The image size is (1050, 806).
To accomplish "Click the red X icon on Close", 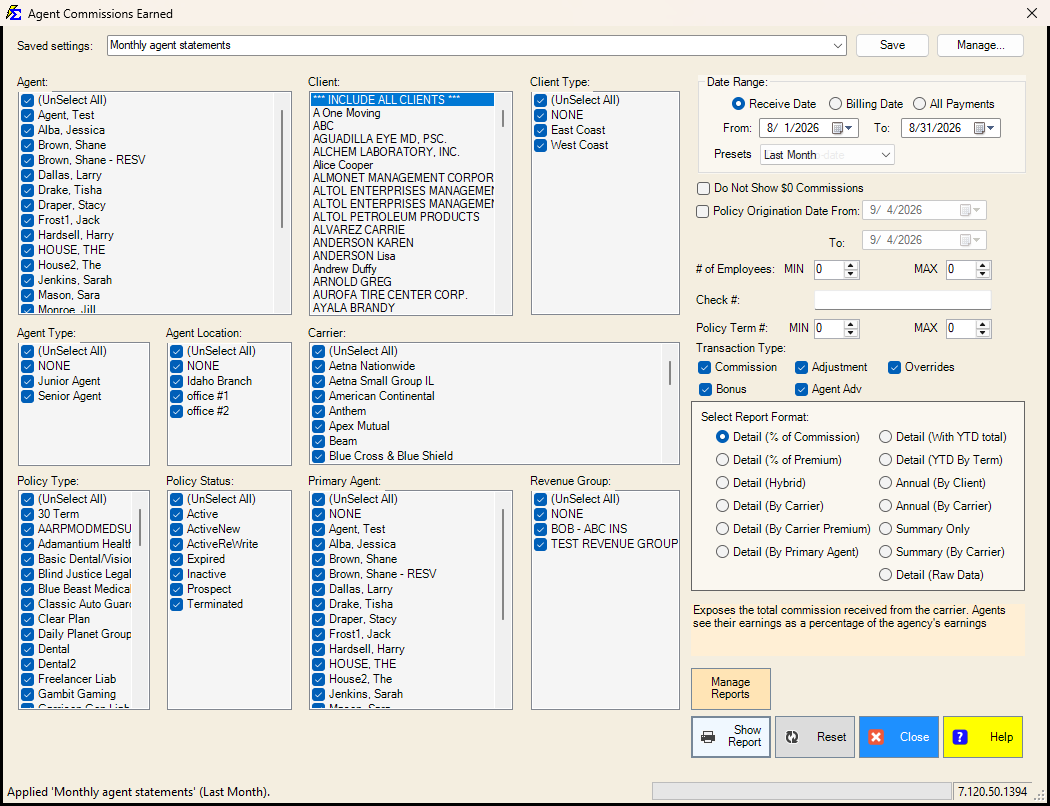I will click(x=876, y=737).
